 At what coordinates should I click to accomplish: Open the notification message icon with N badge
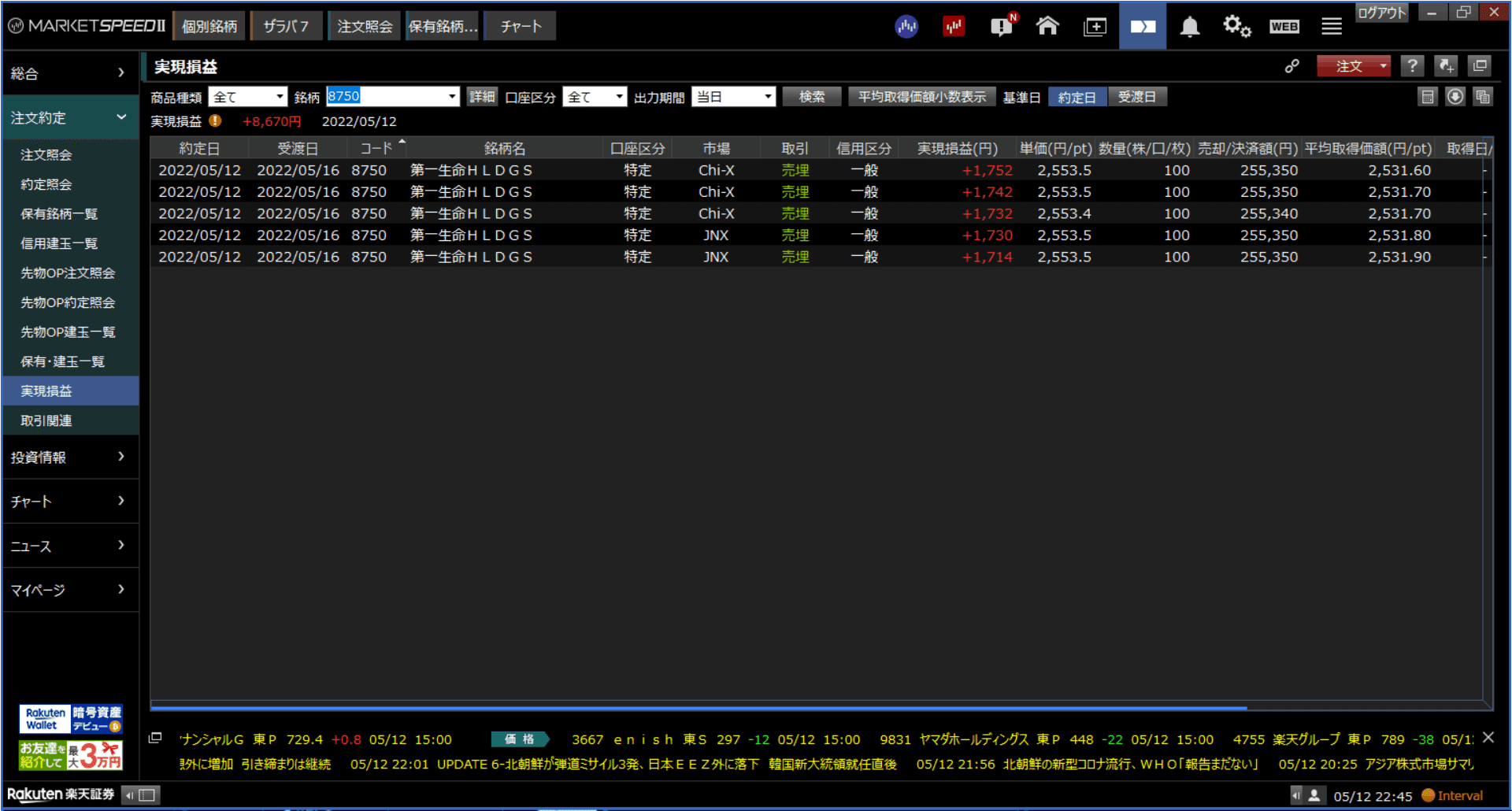click(1002, 26)
